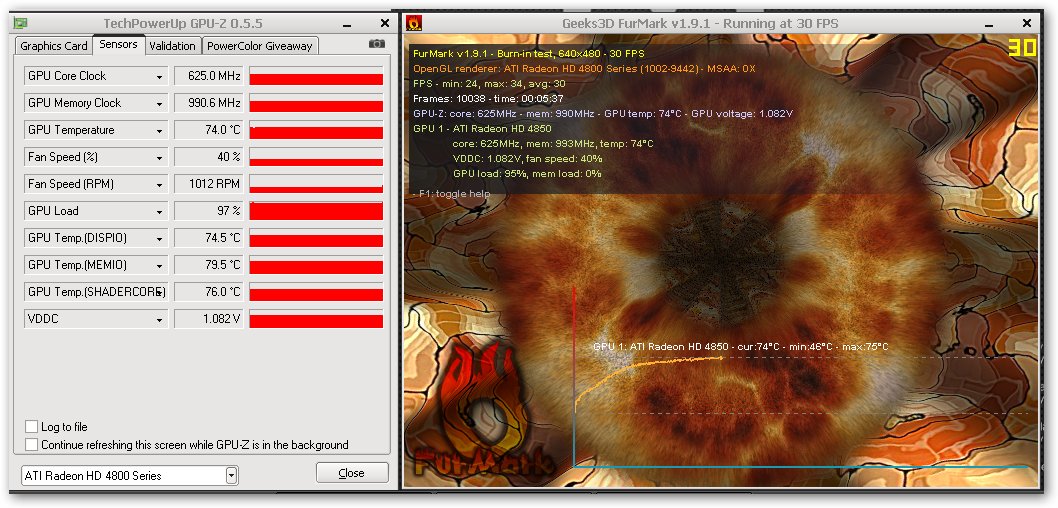
Task: Click the GPU-Z title bar app icon
Action: click(20, 23)
